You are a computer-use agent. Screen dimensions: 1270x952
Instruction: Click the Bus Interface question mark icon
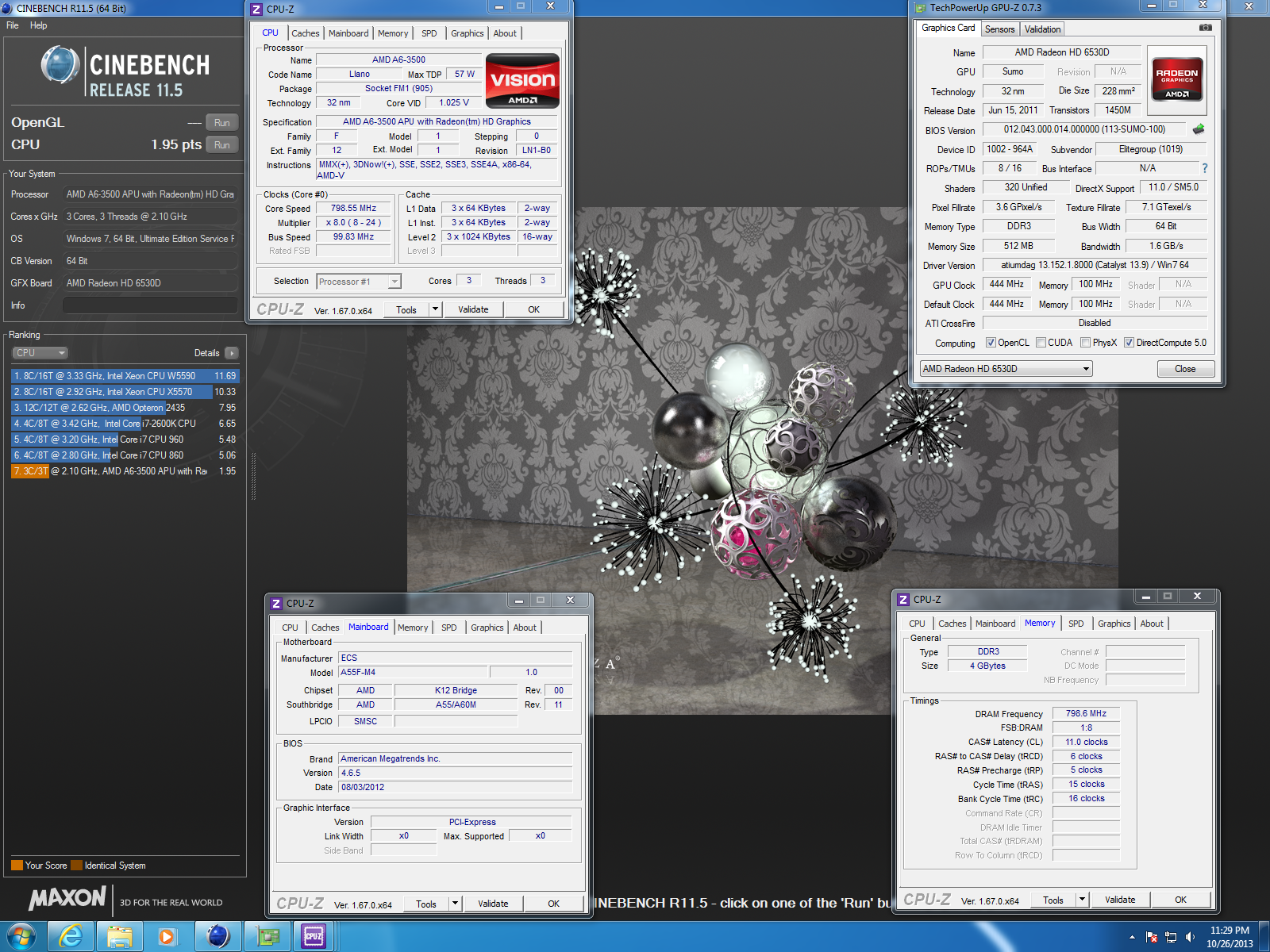pos(1205,168)
